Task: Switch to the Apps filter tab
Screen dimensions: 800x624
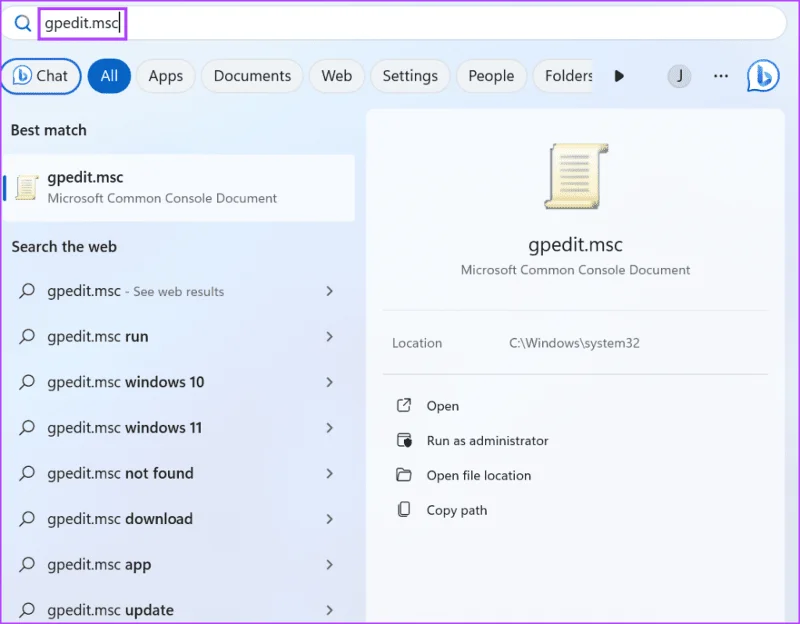Action: pyautogui.click(x=166, y=76)
